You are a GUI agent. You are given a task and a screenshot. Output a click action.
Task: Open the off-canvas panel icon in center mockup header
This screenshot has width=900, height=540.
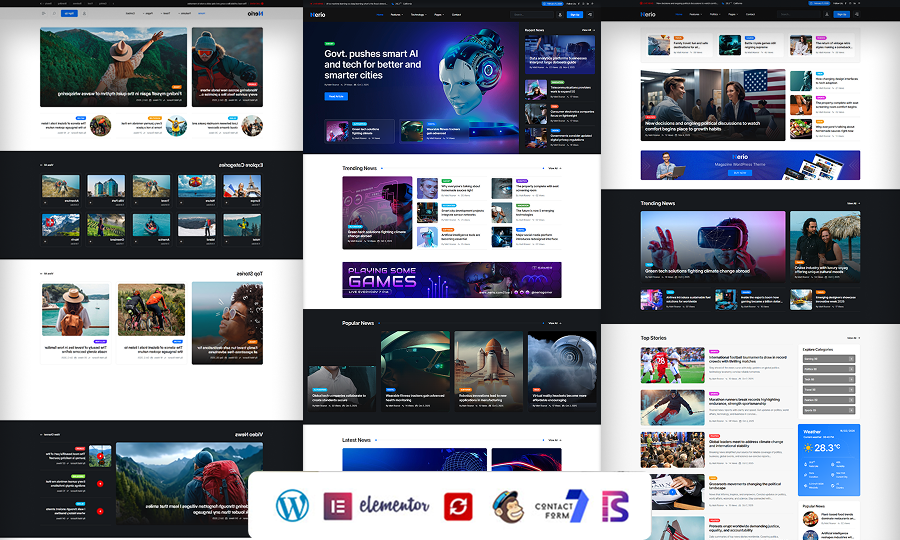(589, 15)
